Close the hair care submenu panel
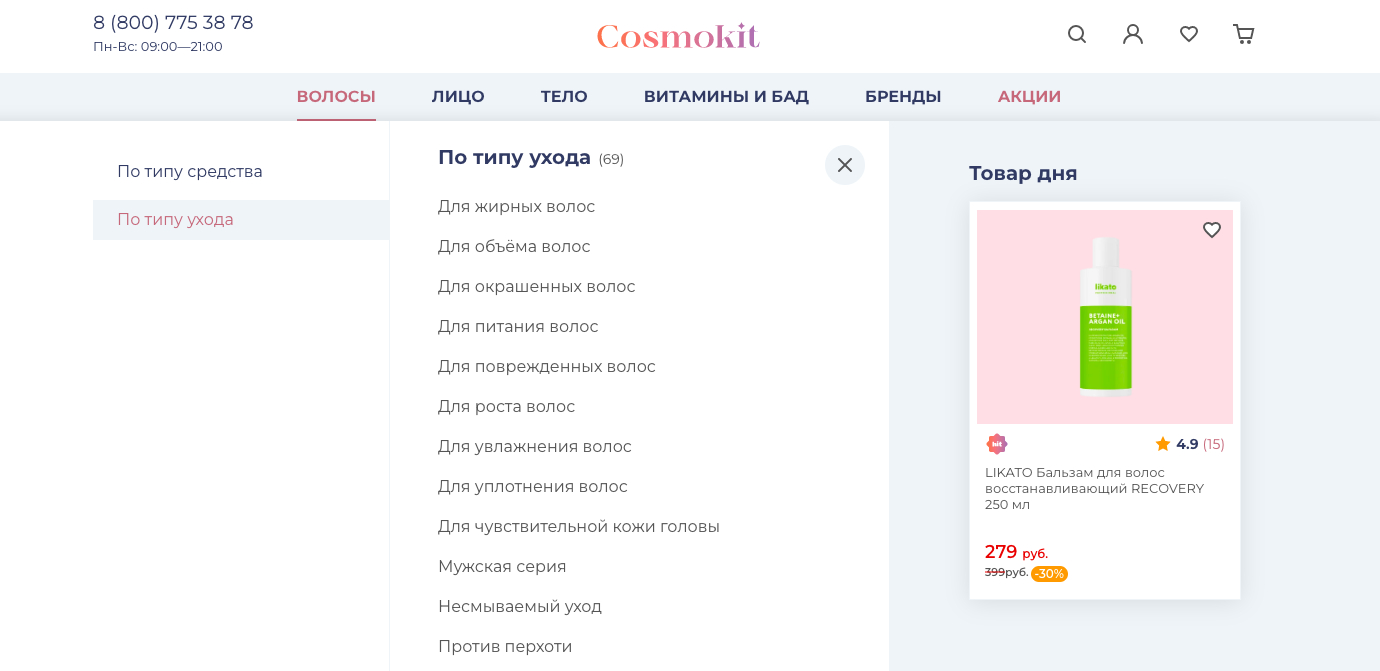 (845, 165)
